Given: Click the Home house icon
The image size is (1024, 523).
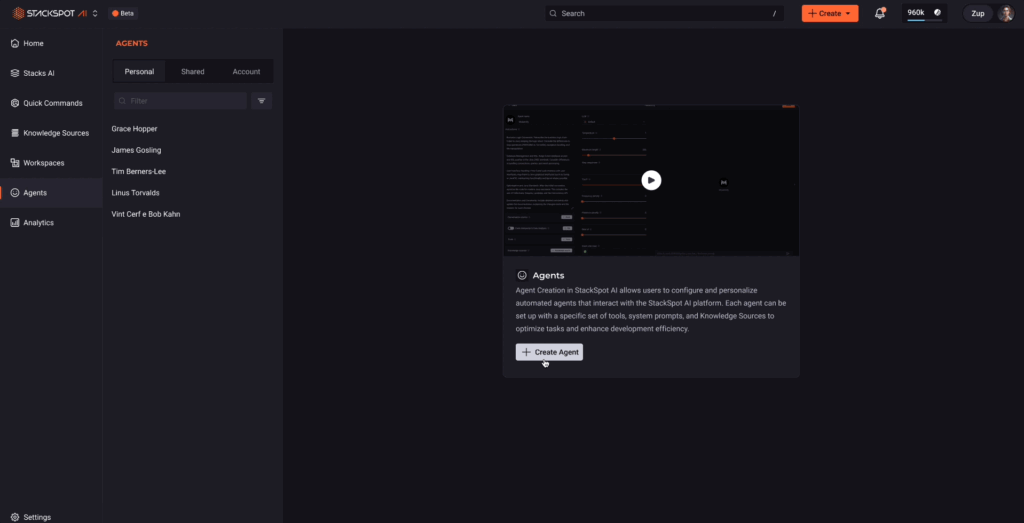Looking at the screenshot, I should click(x=15, y=43).
